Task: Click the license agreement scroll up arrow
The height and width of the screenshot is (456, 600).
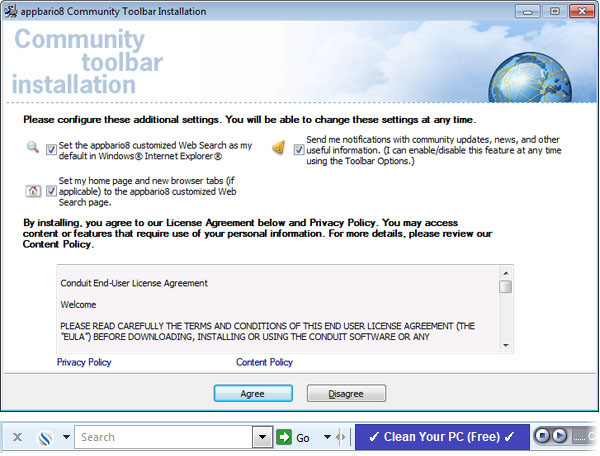Action: [x=505, y=273]
